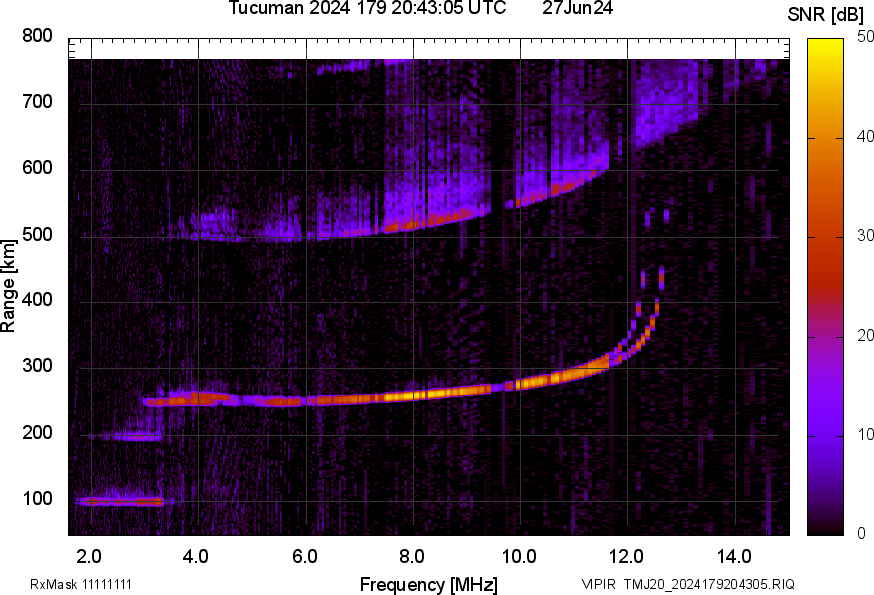Screen dimensions: 874x595
Task: Click the second-hop trace near 500 km at 8 MHz
Action: pyautogui.click(x=412, y=226)
